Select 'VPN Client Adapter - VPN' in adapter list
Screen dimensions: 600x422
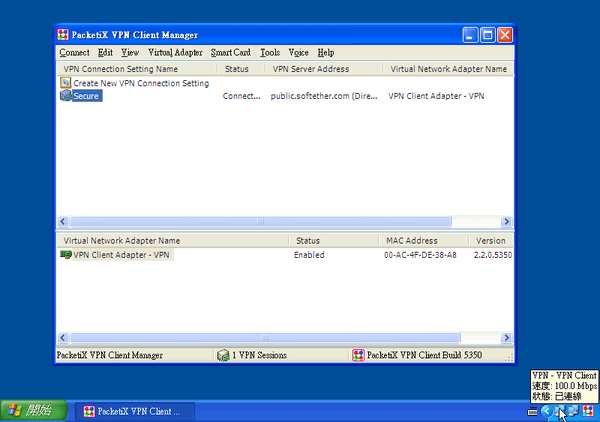[x=121, y=255]
